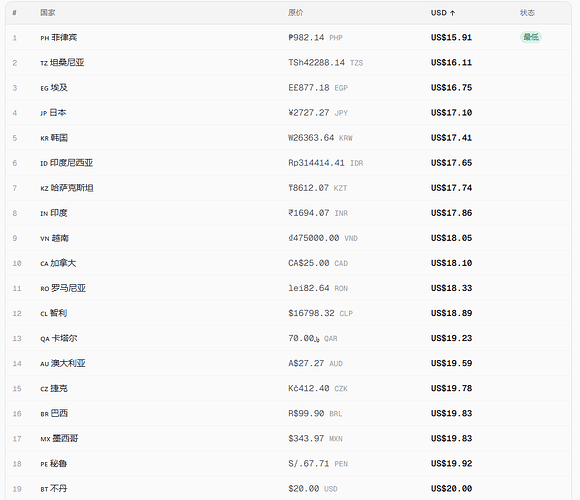The height and width of the screenshot is (500, 580).
Task: Select the BT 不丹 country cell
Action: coord(54,489)
